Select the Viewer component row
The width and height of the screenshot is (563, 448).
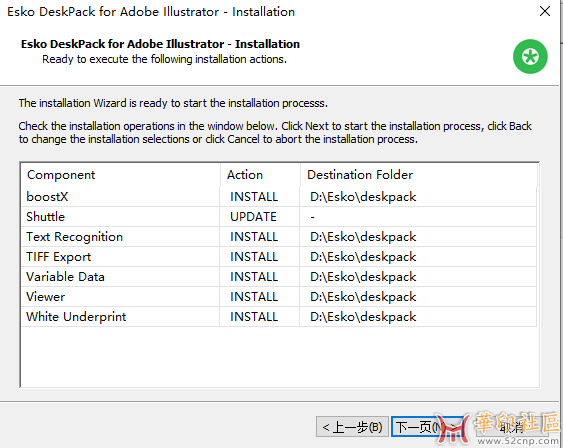[279, 297]
